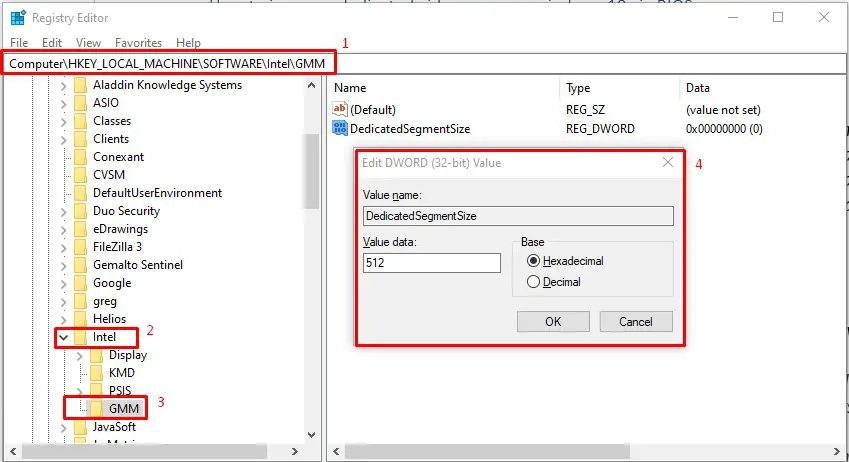Click the Value name field
The width and height of the screenshot is (849, 462).
518,216
